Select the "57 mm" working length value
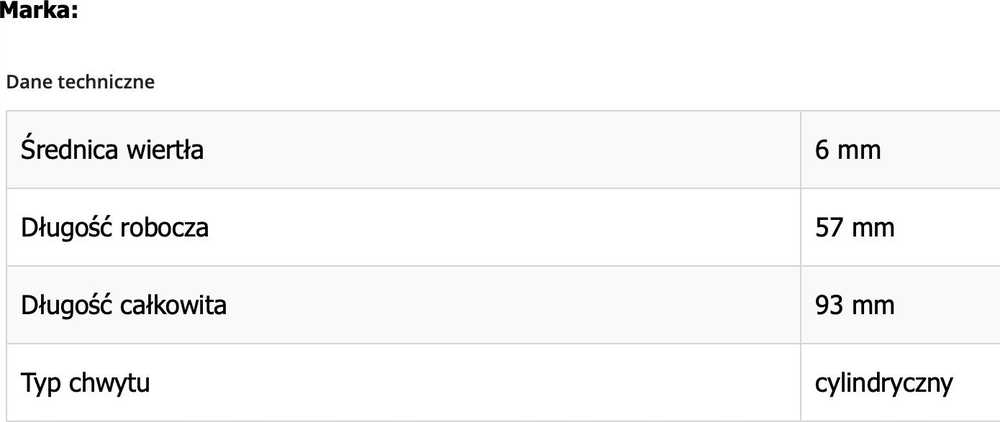The height and width of the screenshot is (422, 1000). (855, 228)
